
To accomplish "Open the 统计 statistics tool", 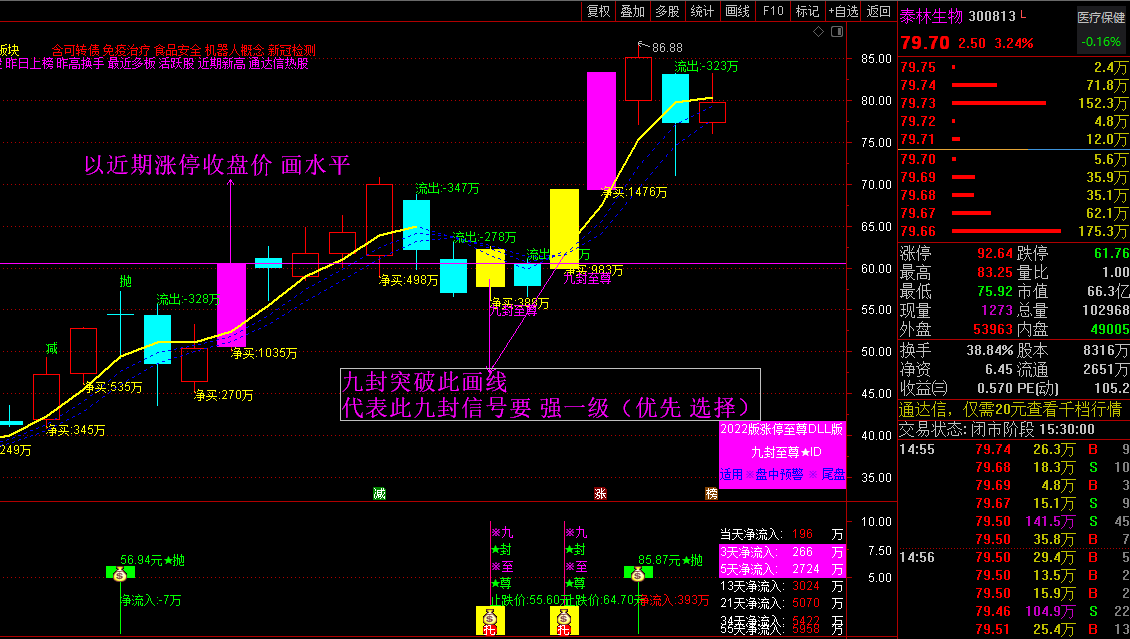I will 701,11.
